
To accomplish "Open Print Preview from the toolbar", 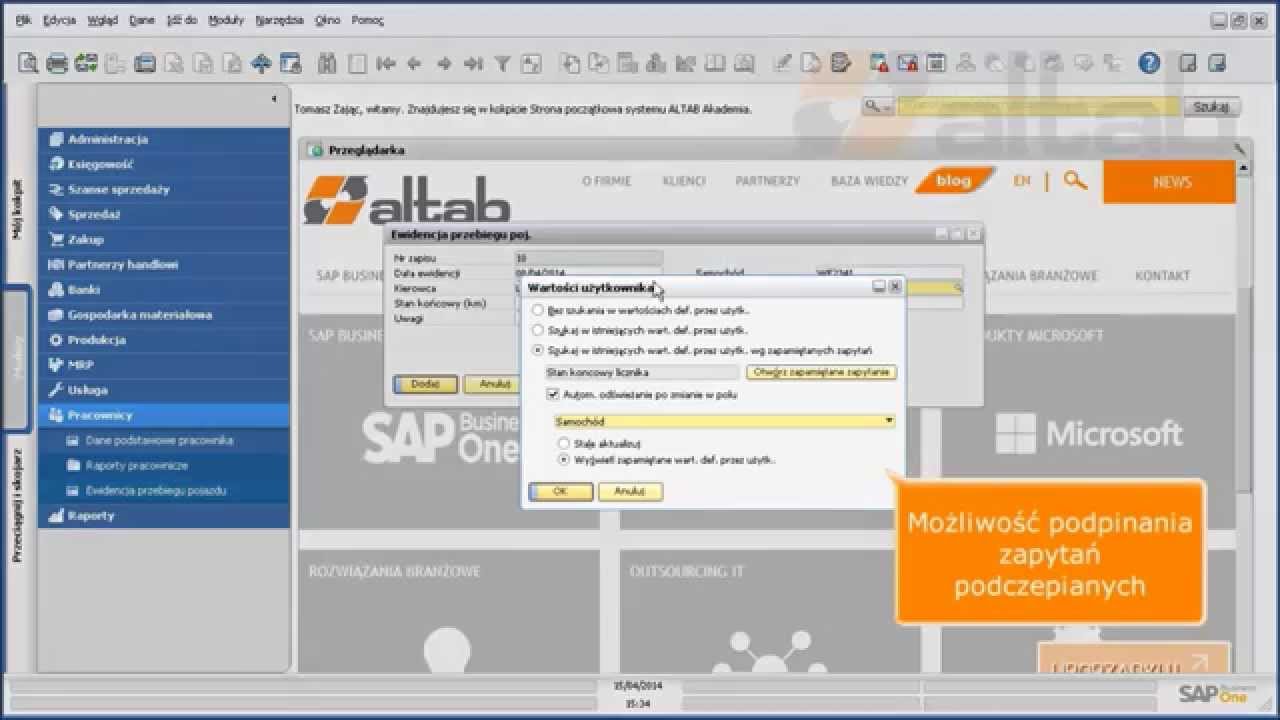I will pyautogui.click(x=28, y=64).
